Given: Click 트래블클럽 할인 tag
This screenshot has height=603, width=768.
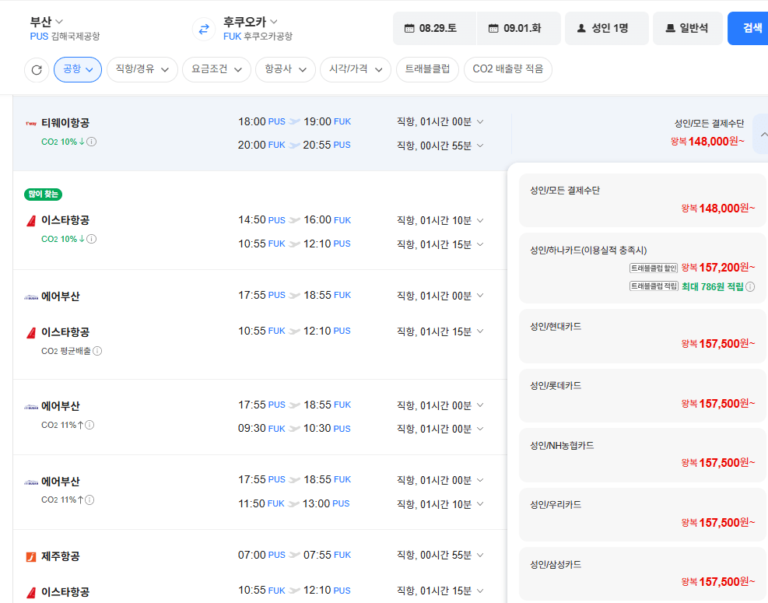Looking at the screenshot, I should (653, 268).
